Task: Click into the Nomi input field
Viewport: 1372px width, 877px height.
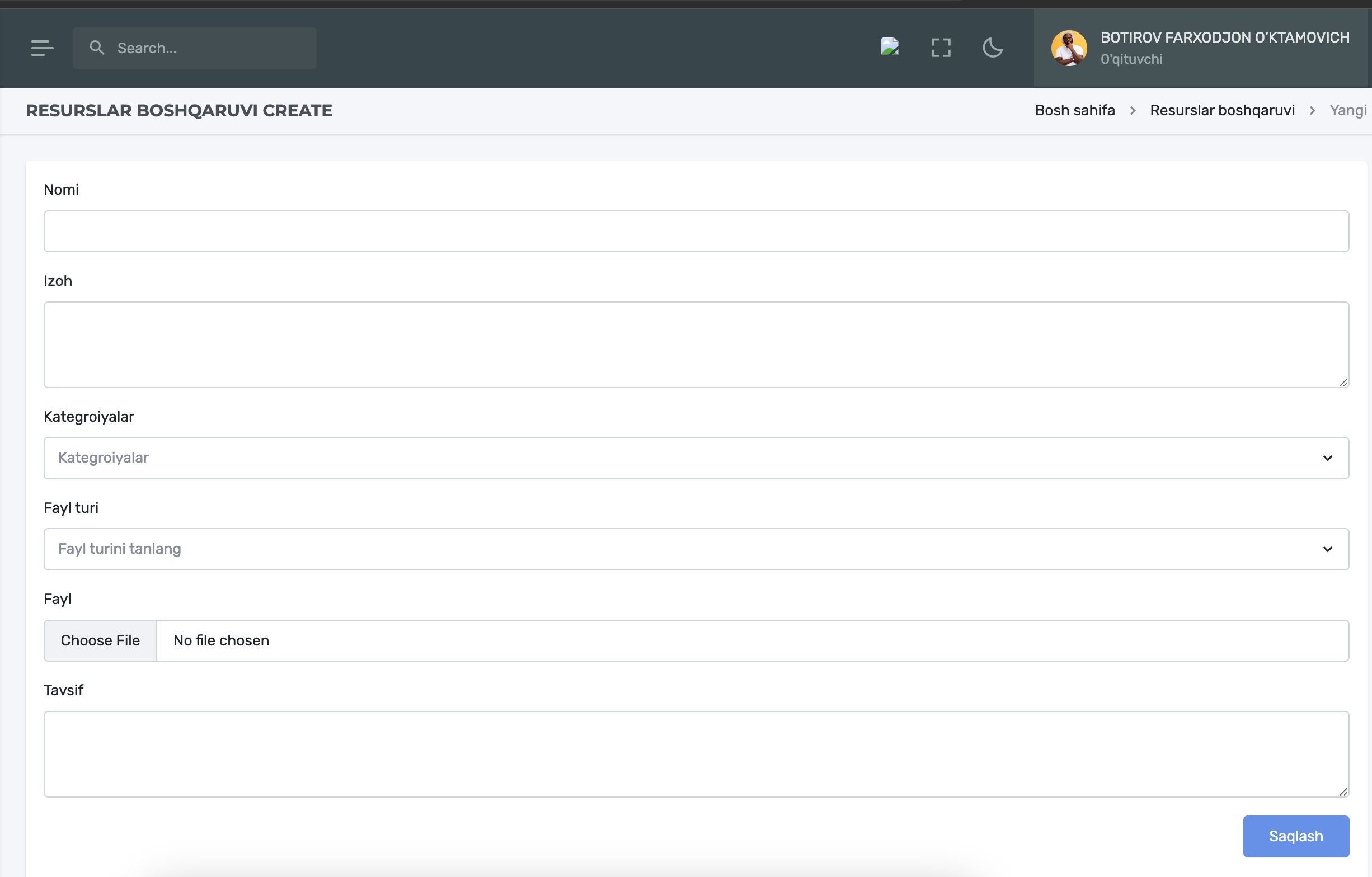Action: pos(696,231)
